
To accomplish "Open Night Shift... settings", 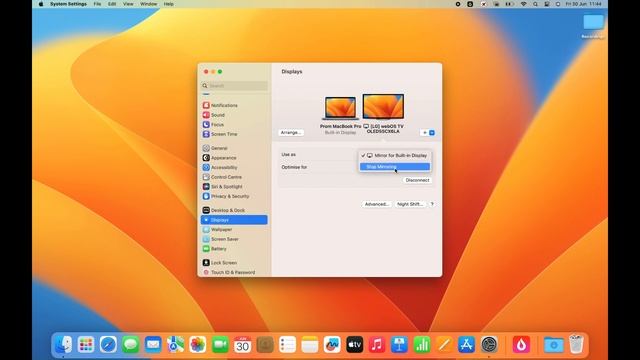I will [x=410, y=204].
